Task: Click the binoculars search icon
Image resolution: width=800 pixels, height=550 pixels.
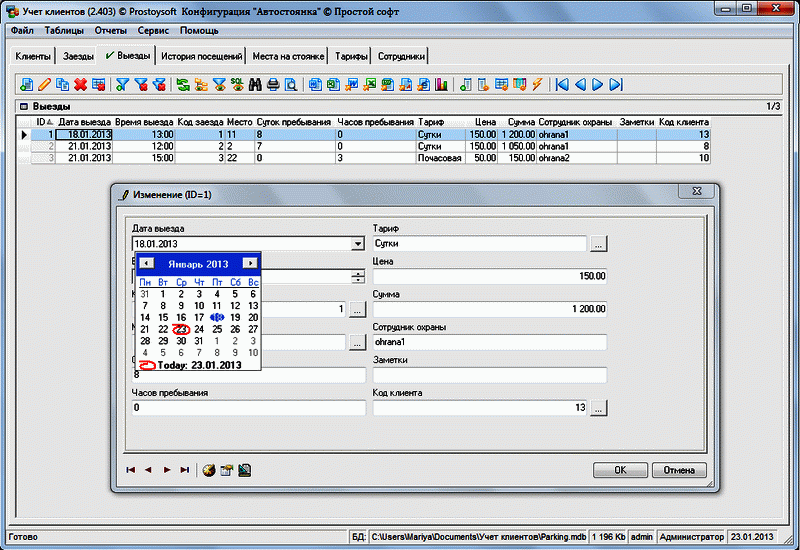Action: pos(255,85)
